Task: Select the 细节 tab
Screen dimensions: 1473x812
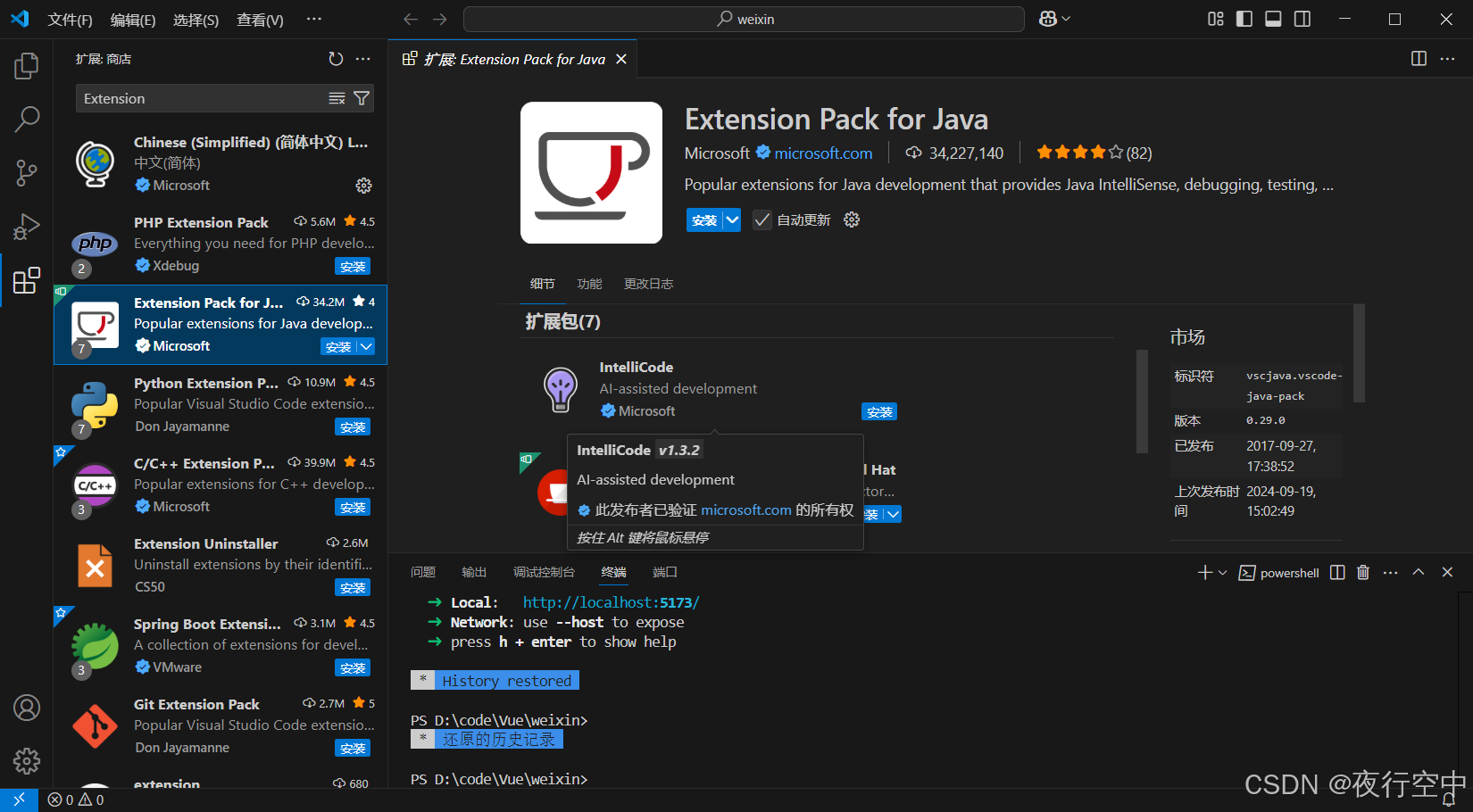Action: tap(542, 284)
